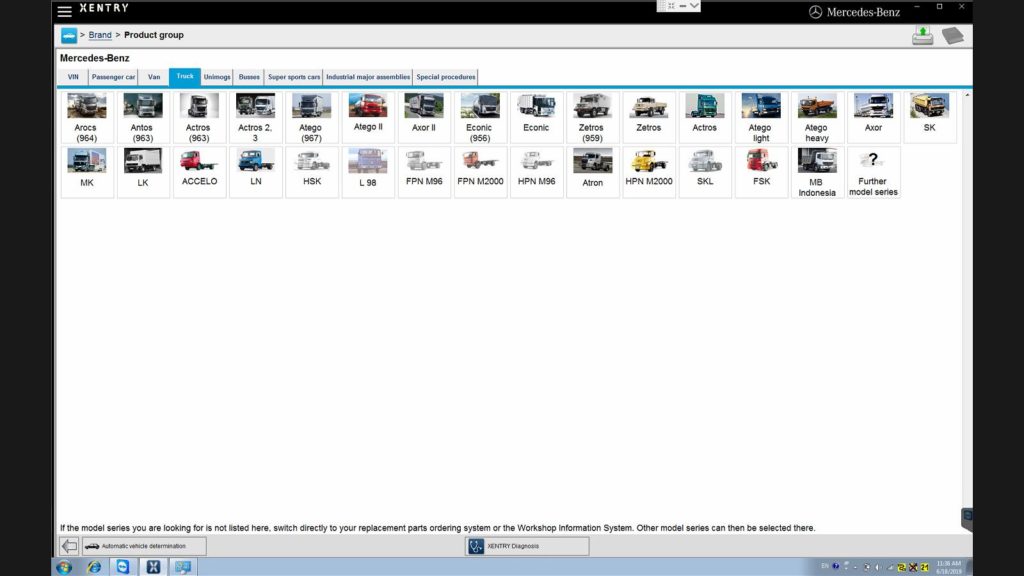1024x576 pixels.
Task: Expand the top center dropdown chevron
Action: (694, 6)
